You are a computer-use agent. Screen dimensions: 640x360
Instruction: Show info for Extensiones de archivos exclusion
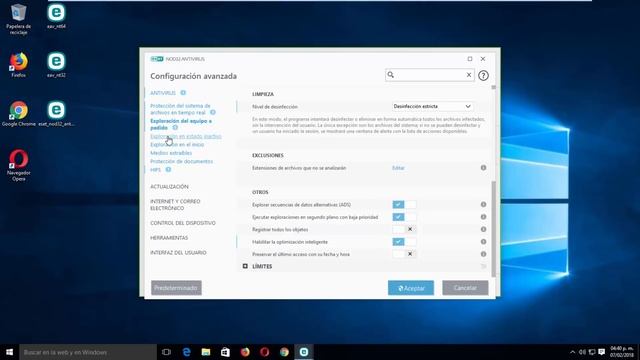tap(483, 168)
